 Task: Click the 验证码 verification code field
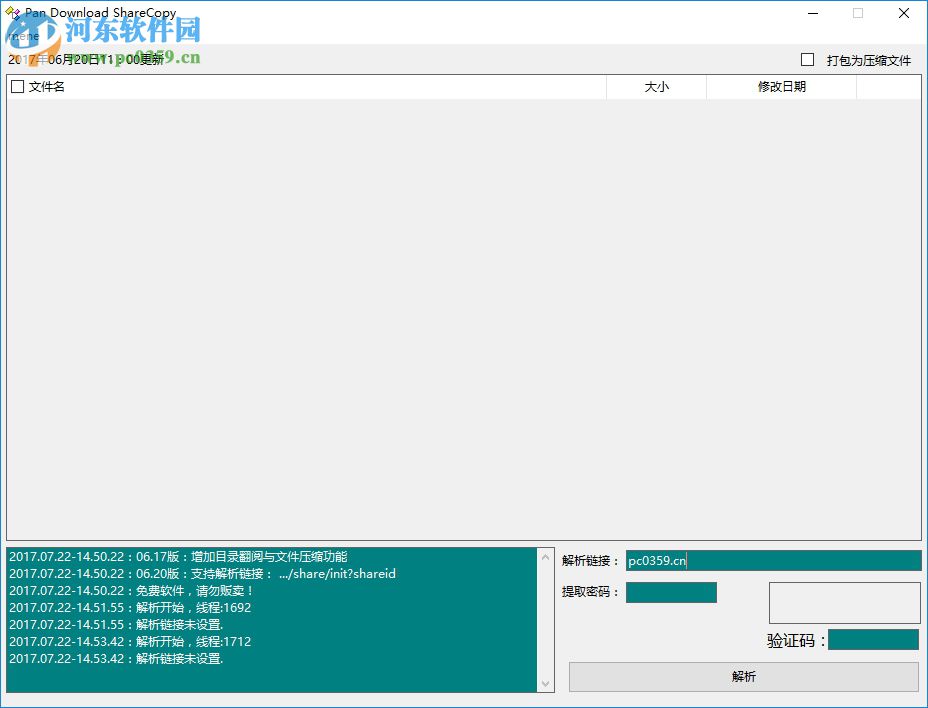point(873,639)
